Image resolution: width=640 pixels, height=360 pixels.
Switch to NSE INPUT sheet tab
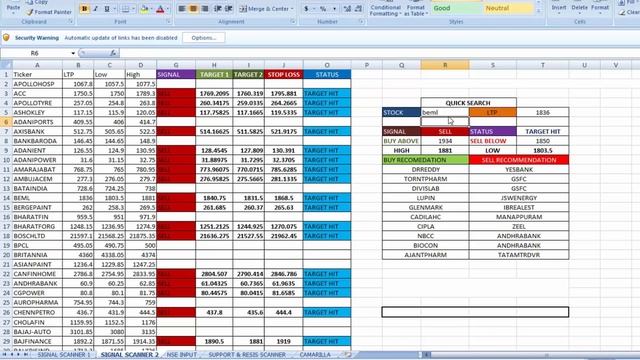(x=182, y=355)
